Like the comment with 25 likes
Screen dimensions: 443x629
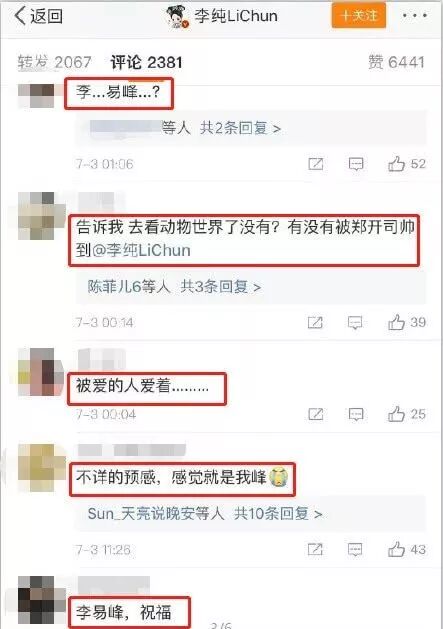pos(406,414)
